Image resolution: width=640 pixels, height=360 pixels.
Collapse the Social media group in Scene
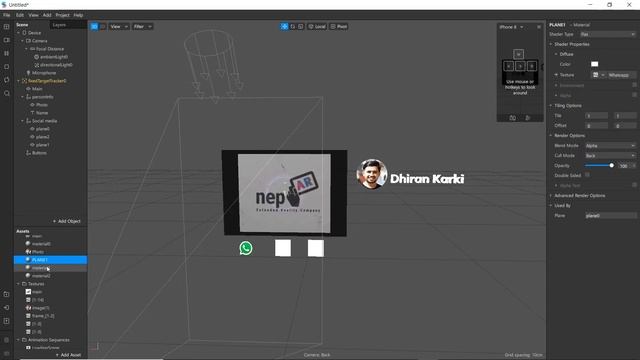click(22, 121)
